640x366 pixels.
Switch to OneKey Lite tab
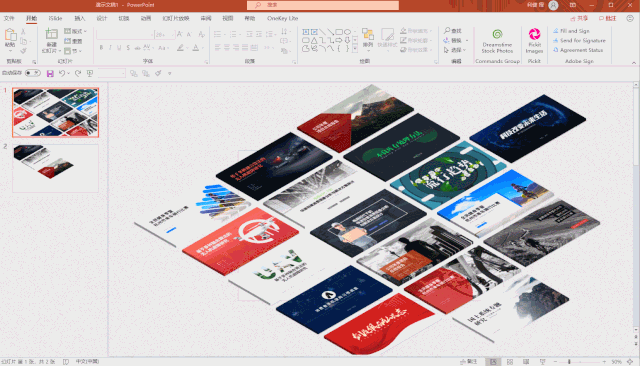tap(282, 18)
